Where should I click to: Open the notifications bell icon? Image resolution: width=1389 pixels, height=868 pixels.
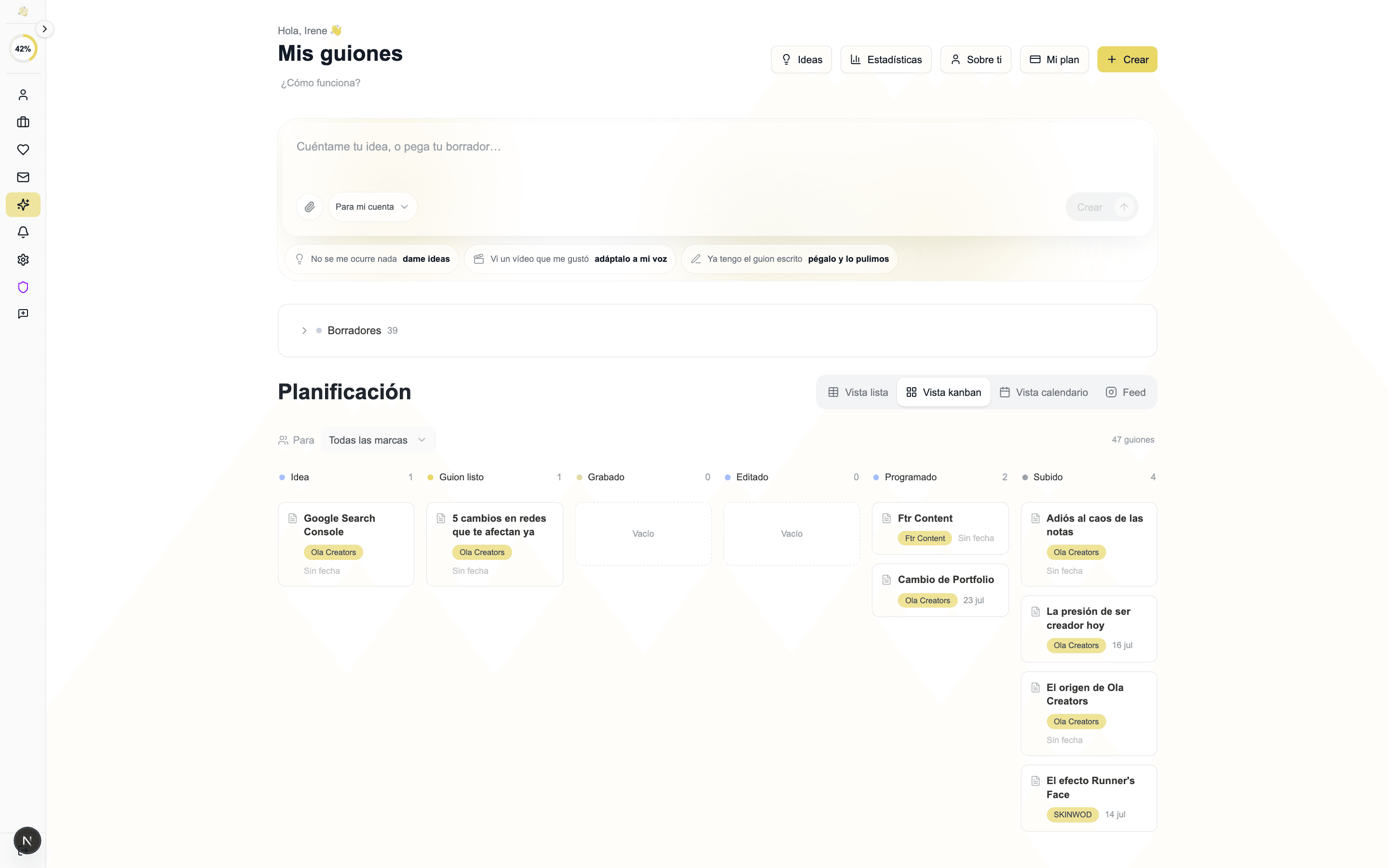(x=23, y=232)
